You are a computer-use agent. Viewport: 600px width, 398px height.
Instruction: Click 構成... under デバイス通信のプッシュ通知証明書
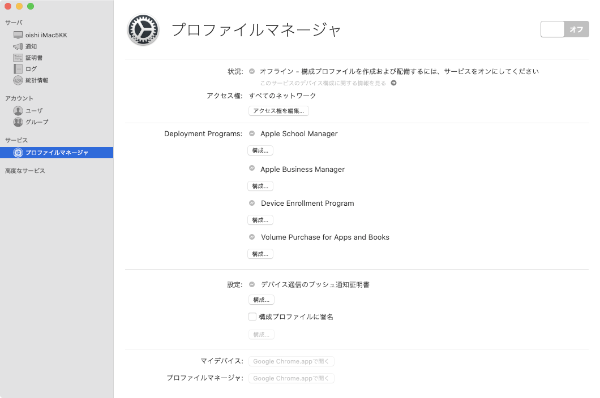point(261,300)
